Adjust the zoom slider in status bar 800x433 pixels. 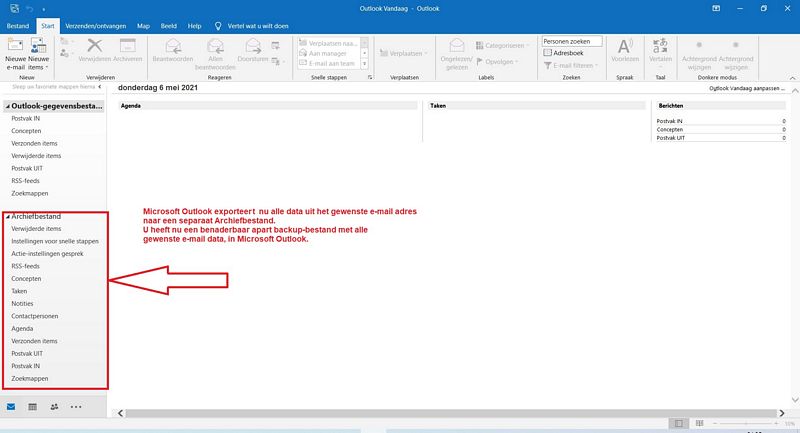pyautogui.click(x=746, y=423)
